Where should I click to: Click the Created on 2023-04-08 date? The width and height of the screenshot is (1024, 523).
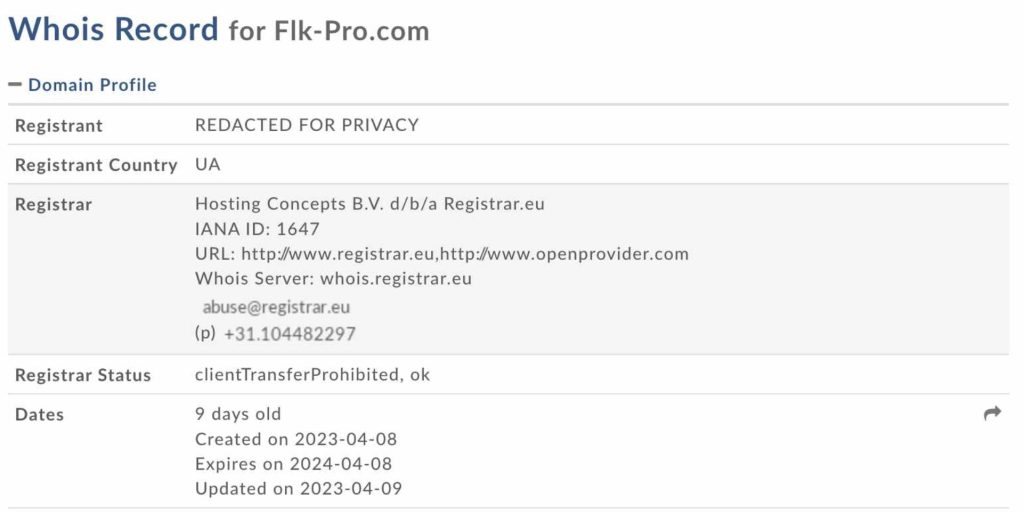[296, 439]
